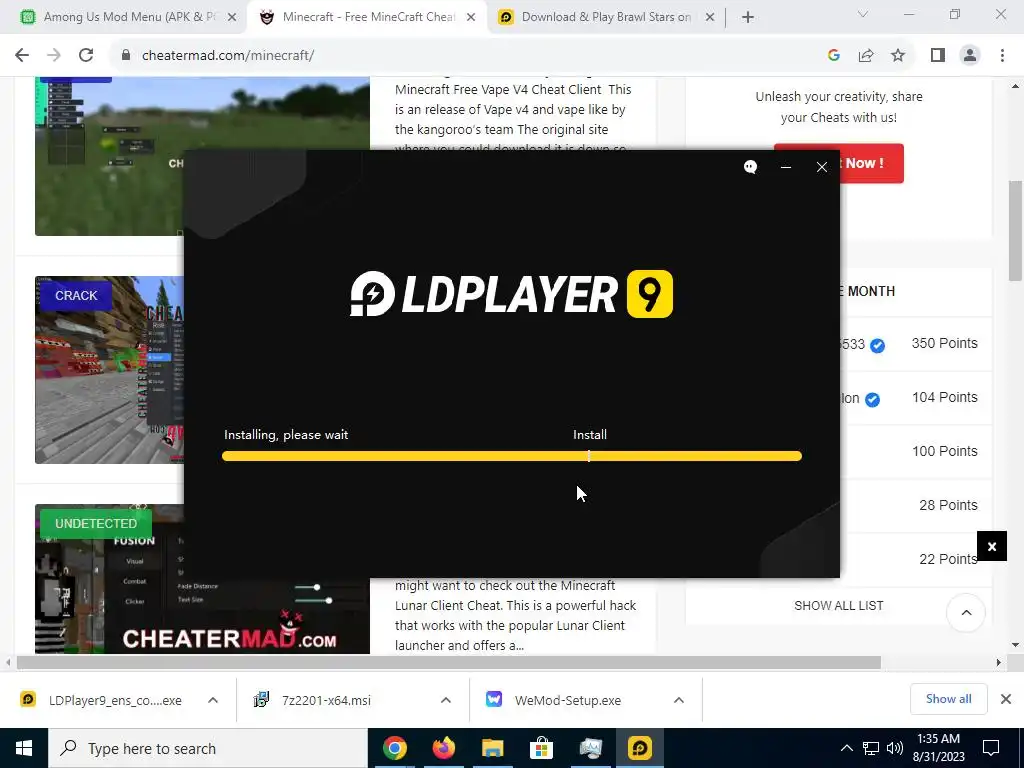Screen dimensions: 1024x768
Task: Open a new browser tab
Action: 748,18
